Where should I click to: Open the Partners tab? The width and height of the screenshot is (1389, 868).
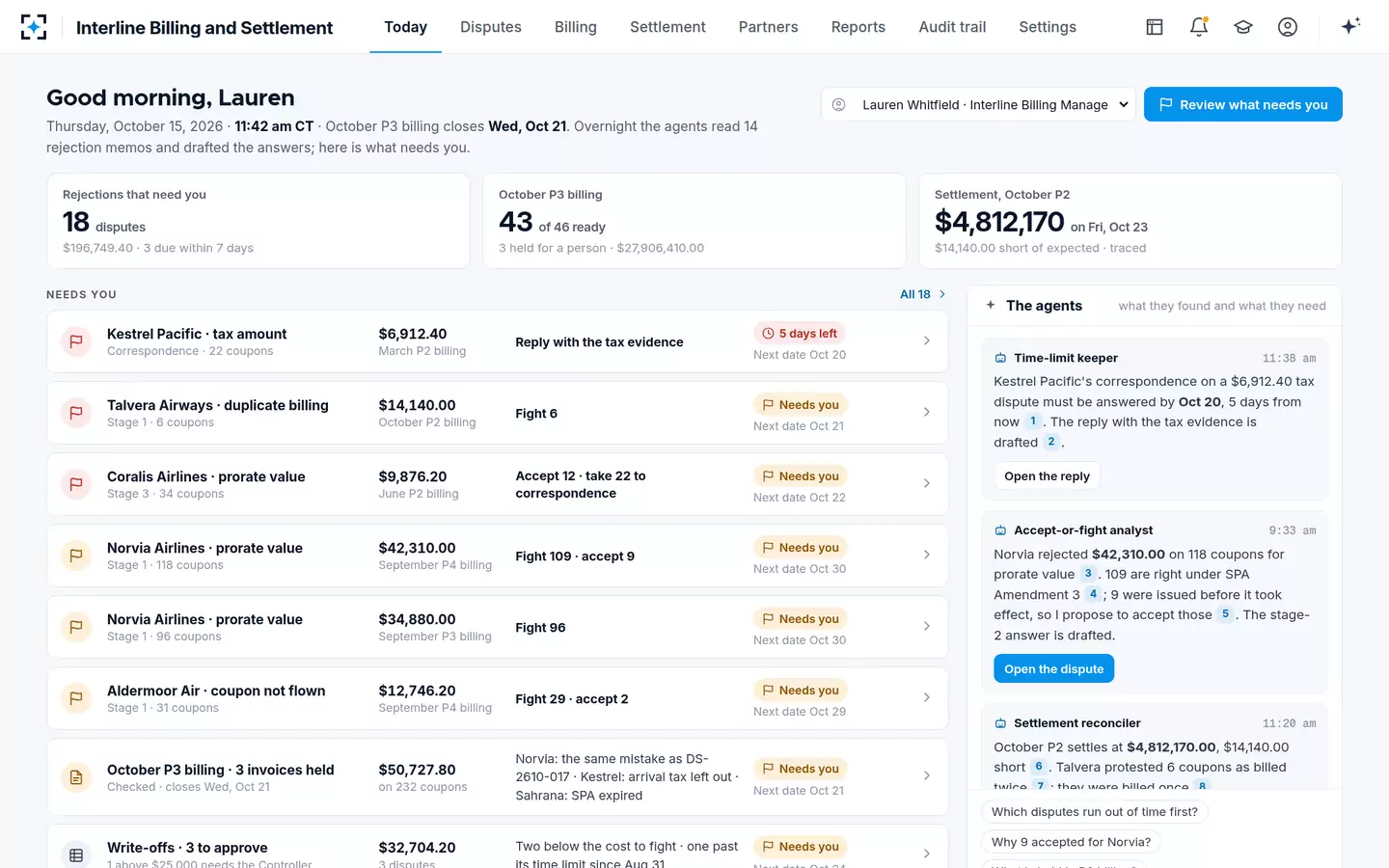(768, 27)
